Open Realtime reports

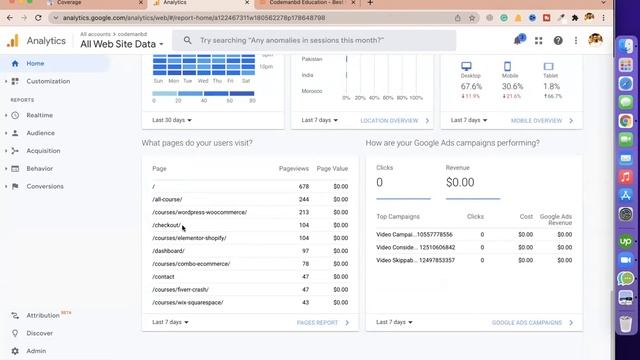click(39, 115)
